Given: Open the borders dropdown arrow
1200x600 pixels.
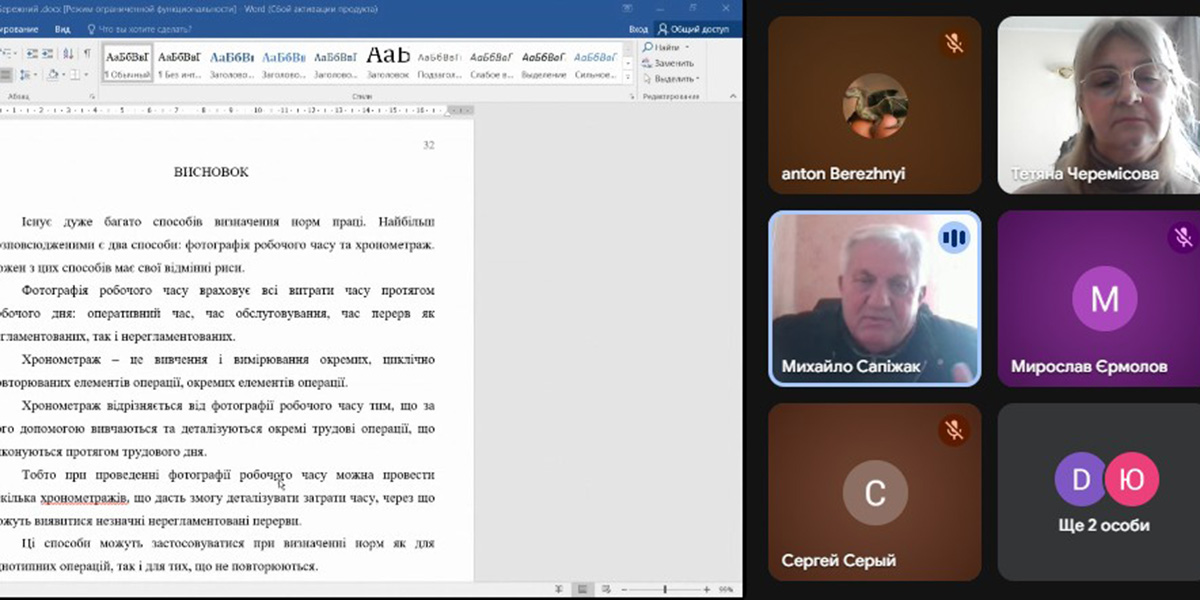Looking at the screenshot, I should [x=86, y=75].
